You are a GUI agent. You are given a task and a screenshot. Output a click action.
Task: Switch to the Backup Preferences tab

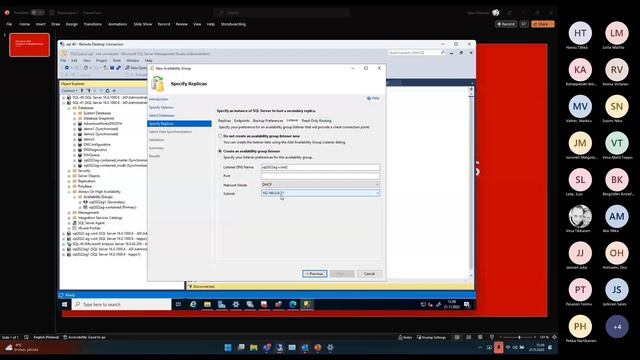(268, 120)
